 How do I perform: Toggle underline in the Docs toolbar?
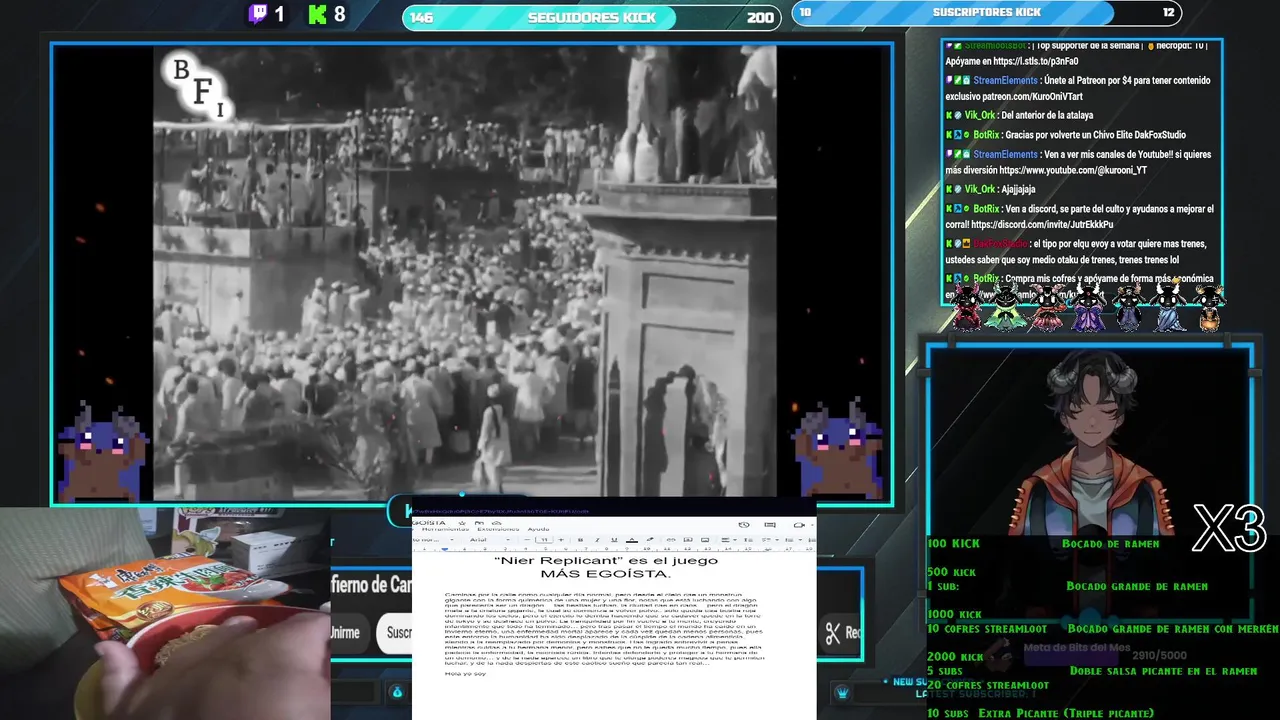click(614, 540)
